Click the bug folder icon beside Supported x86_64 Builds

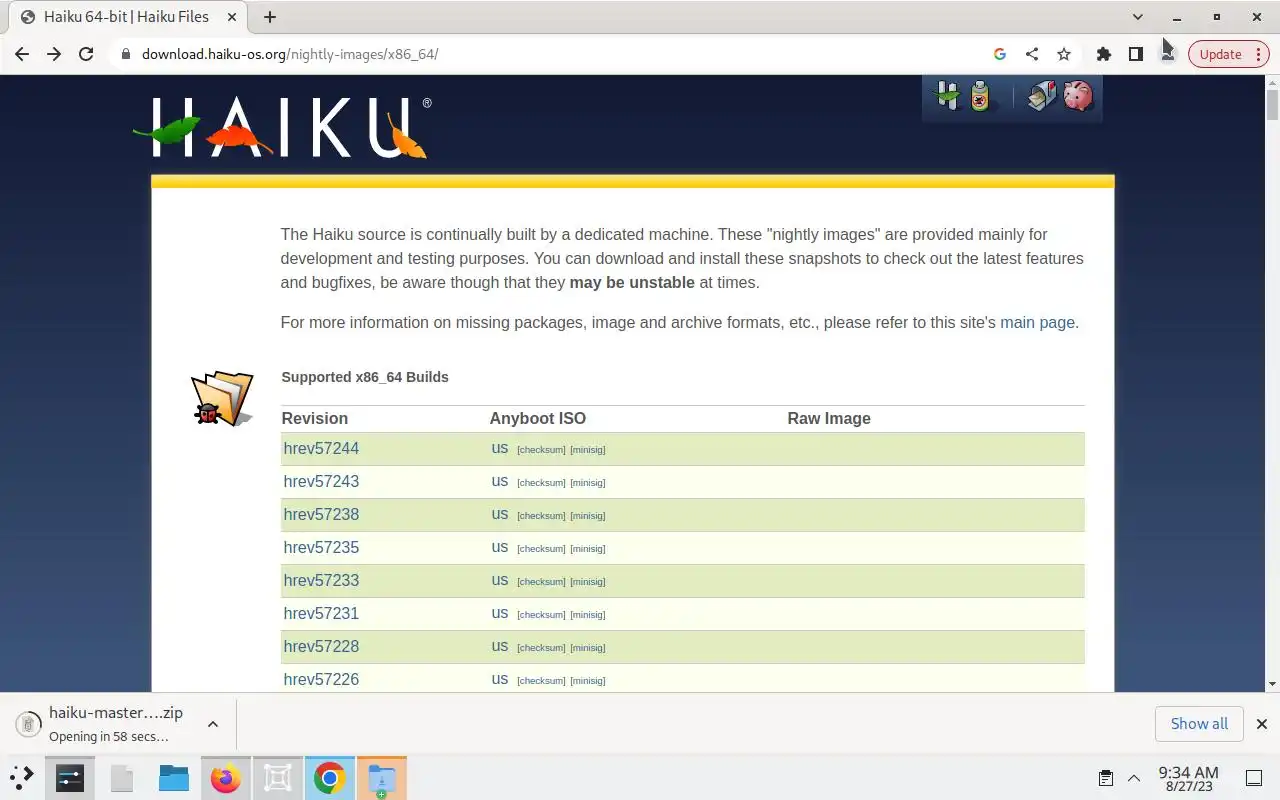point(222,398)
